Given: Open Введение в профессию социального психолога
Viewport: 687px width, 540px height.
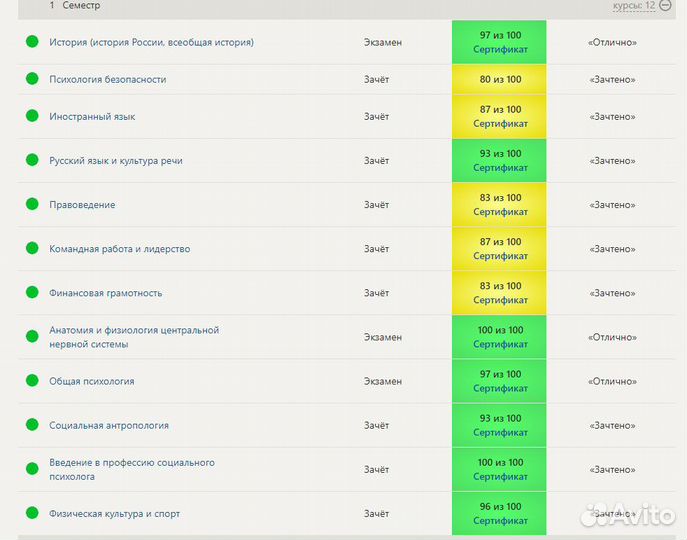Looking at the screenshot, I should (132, 469).
